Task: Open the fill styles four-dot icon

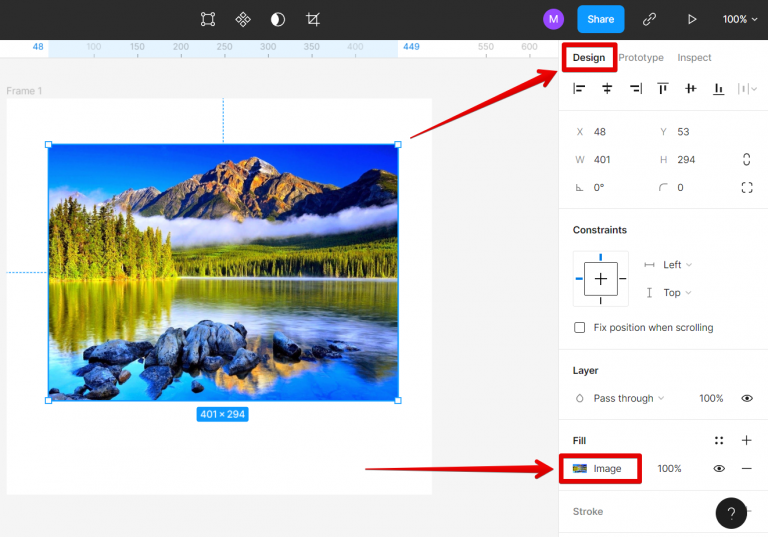Action: [718, 440]
